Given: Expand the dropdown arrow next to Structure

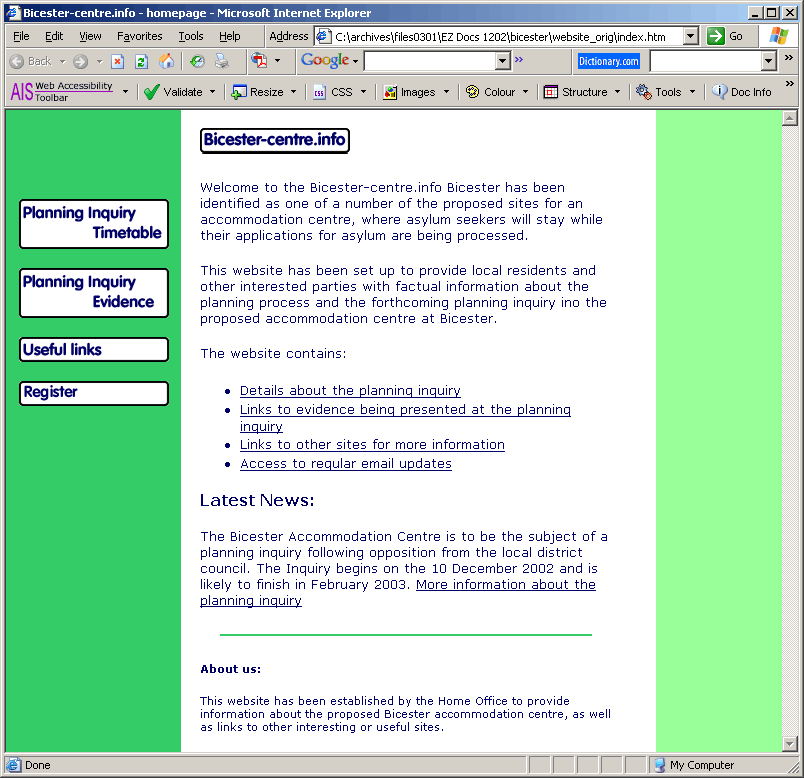Looking at the screenshot, I should pos(617,92).
